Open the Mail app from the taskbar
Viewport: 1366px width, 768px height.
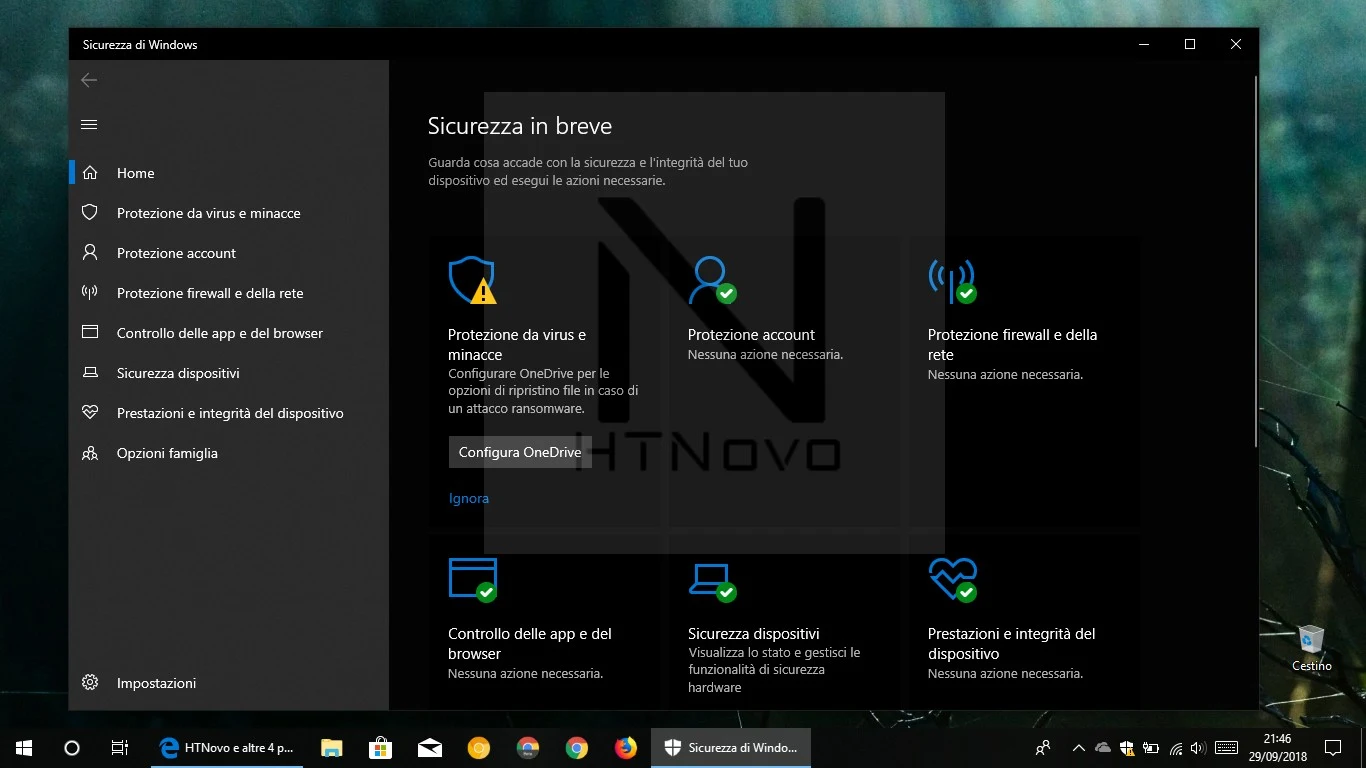click(430, 747)
